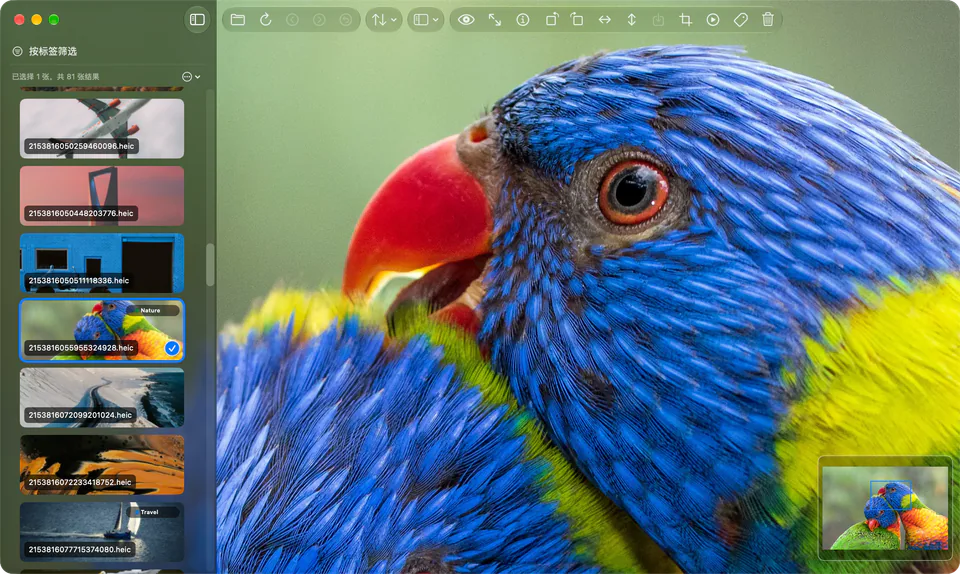
Task: Click the Travel tag on sailboat thumbnail
Action: [150, 512]
